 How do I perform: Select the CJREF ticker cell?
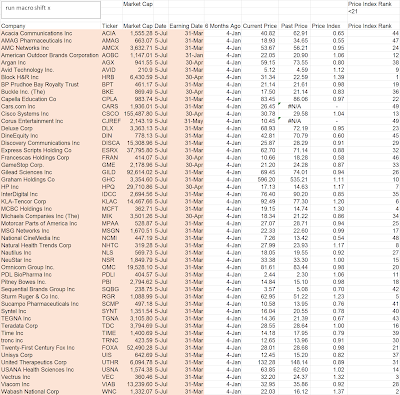click(x=112, y=121)
